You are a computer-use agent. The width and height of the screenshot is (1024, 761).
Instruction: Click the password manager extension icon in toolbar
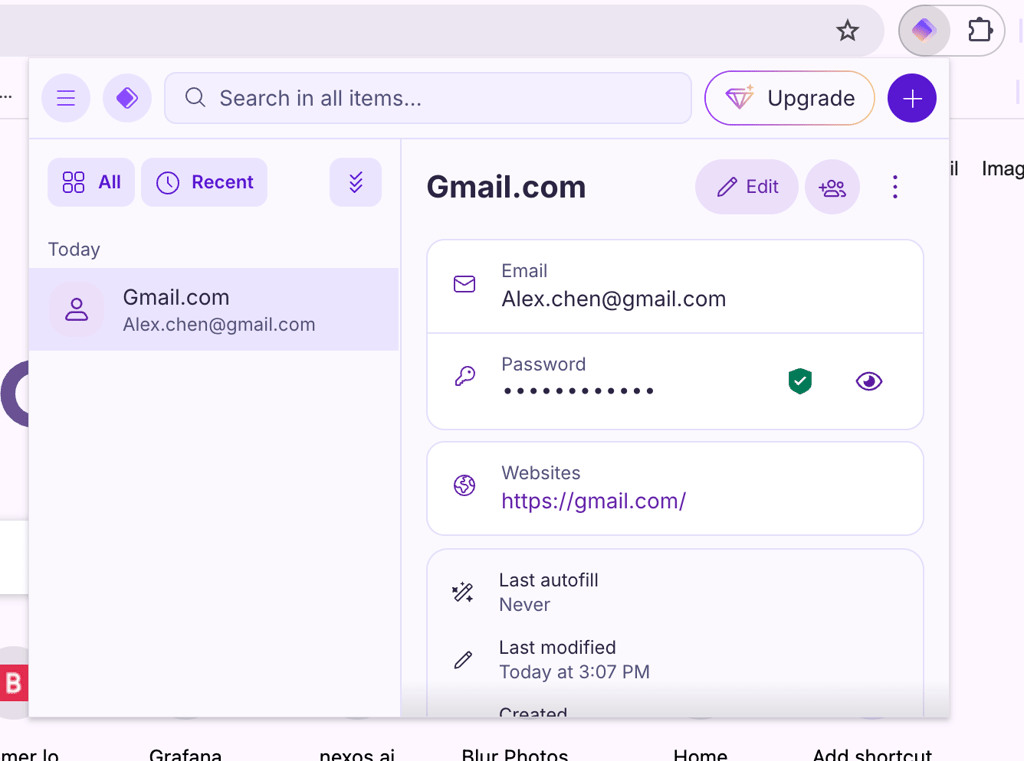click(924, 30)
